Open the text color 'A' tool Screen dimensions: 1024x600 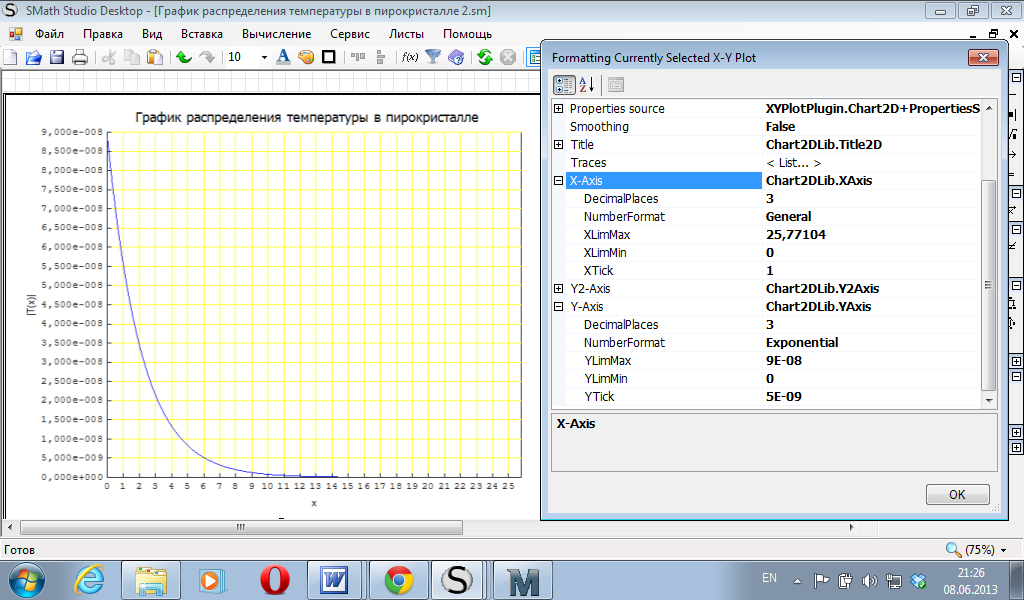283,57
